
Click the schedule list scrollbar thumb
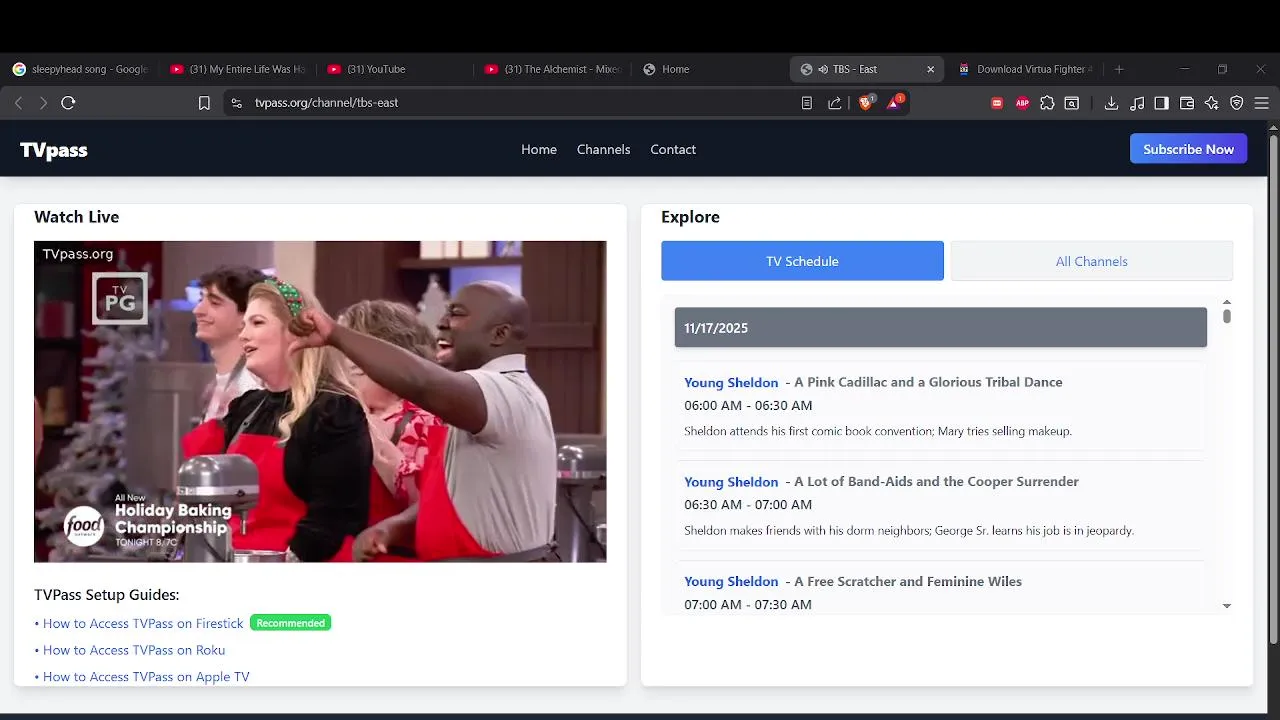pyautogui.click(x=1227, y=316)
